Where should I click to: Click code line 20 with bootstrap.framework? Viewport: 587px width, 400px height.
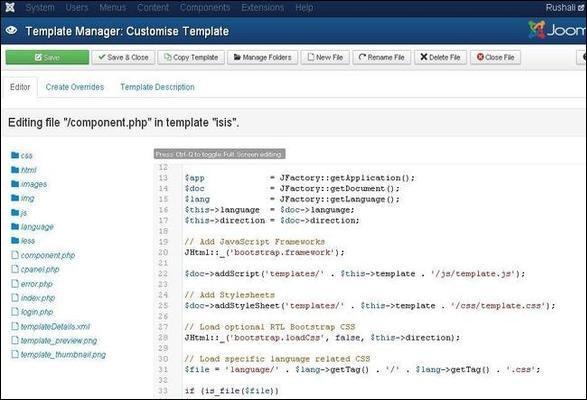point(264,252)
